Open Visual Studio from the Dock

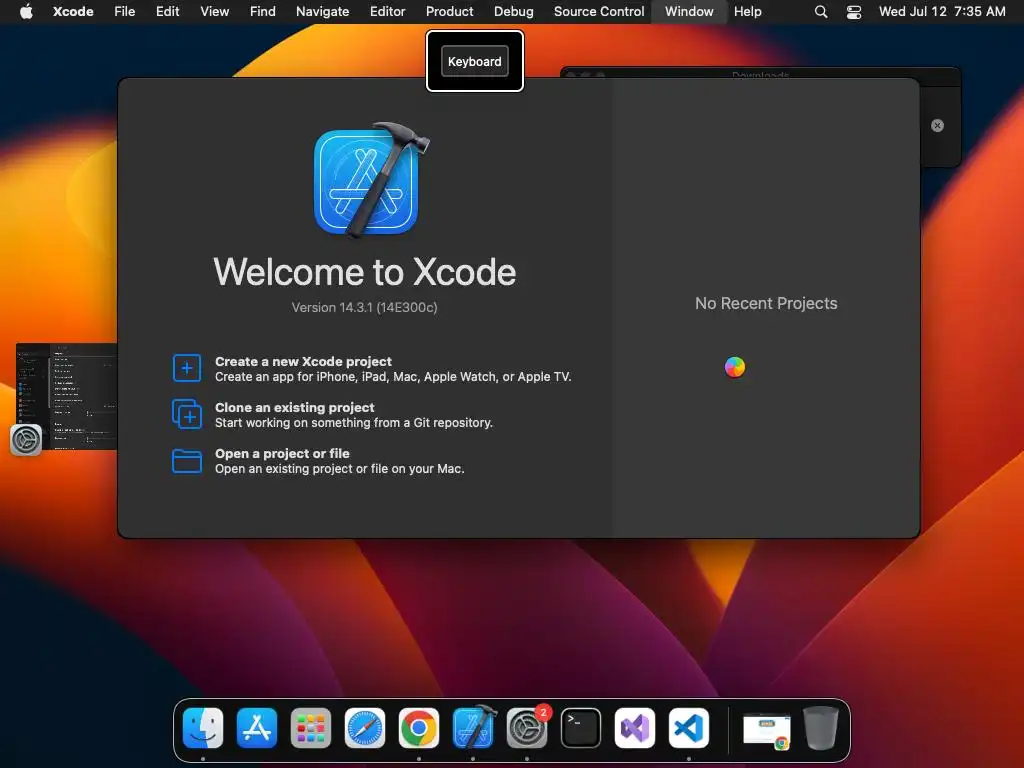(x=635, y=728)
